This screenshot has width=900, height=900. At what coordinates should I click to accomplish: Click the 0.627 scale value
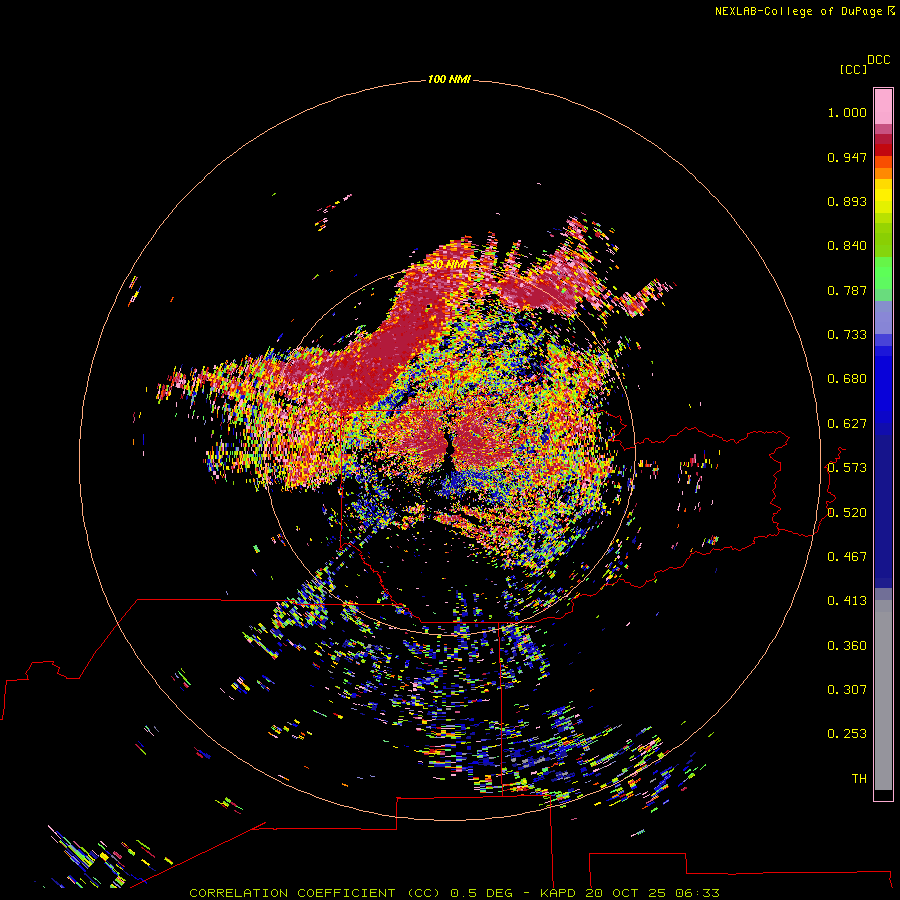pos(847,424)
